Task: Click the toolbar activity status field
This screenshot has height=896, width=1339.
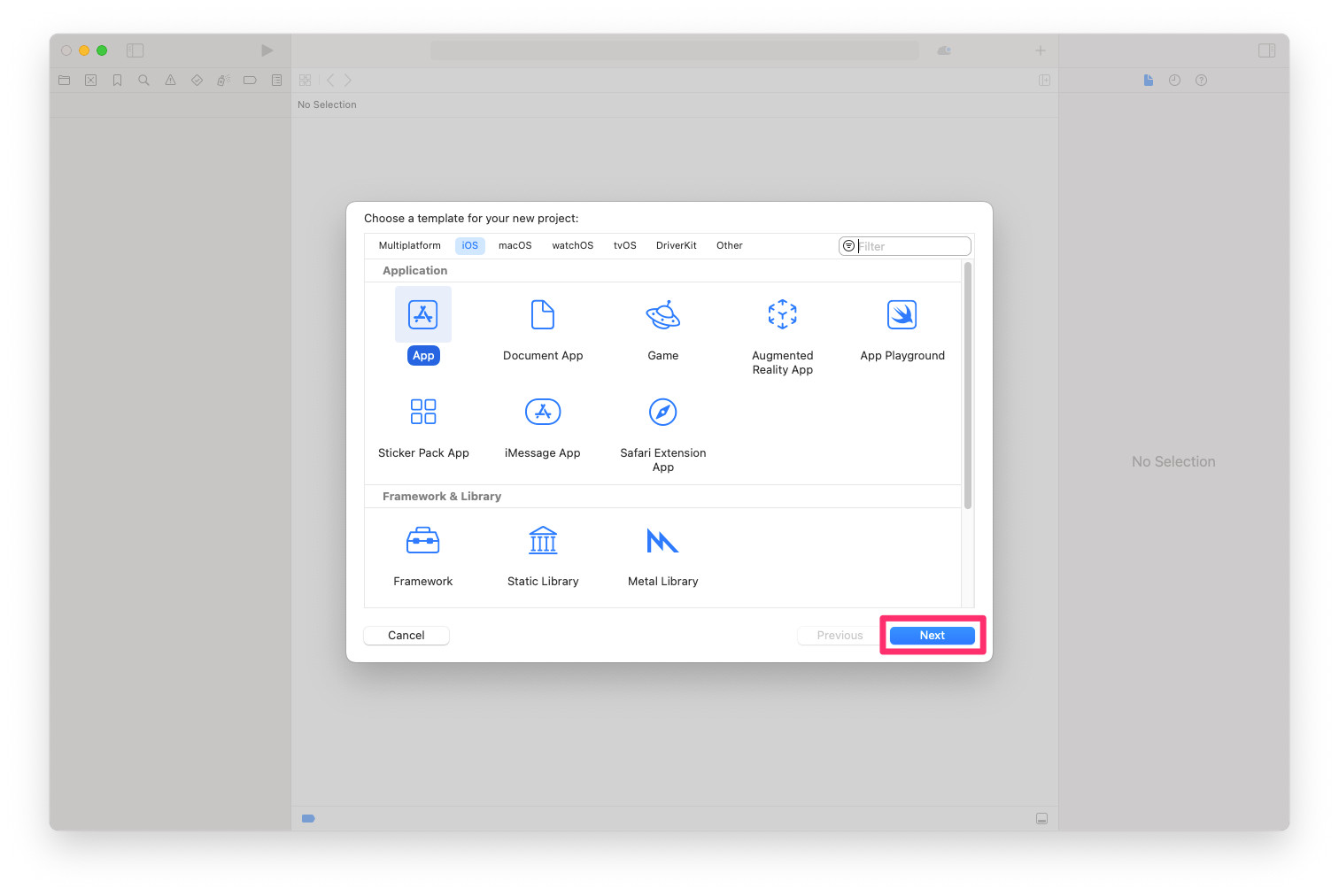Action: [x=675, y=50]
